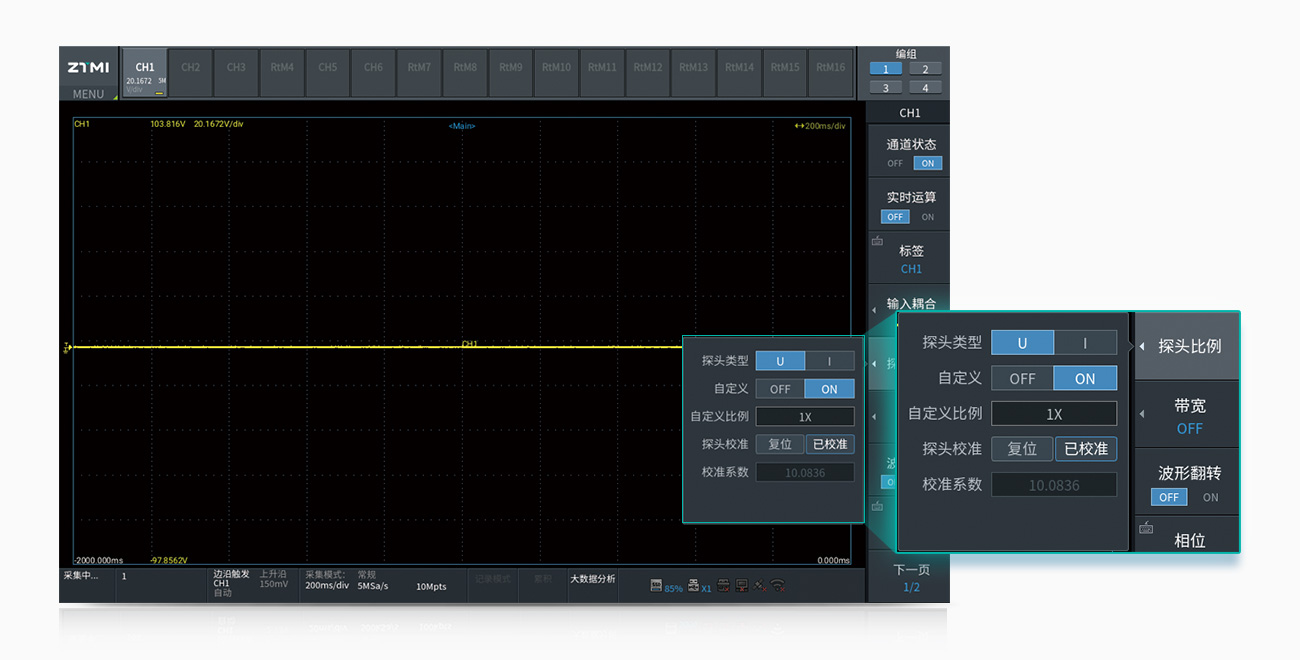1300x660 pixels.
Task: Select the RtM10 channel tab
Action: click(x=556, y=68)
